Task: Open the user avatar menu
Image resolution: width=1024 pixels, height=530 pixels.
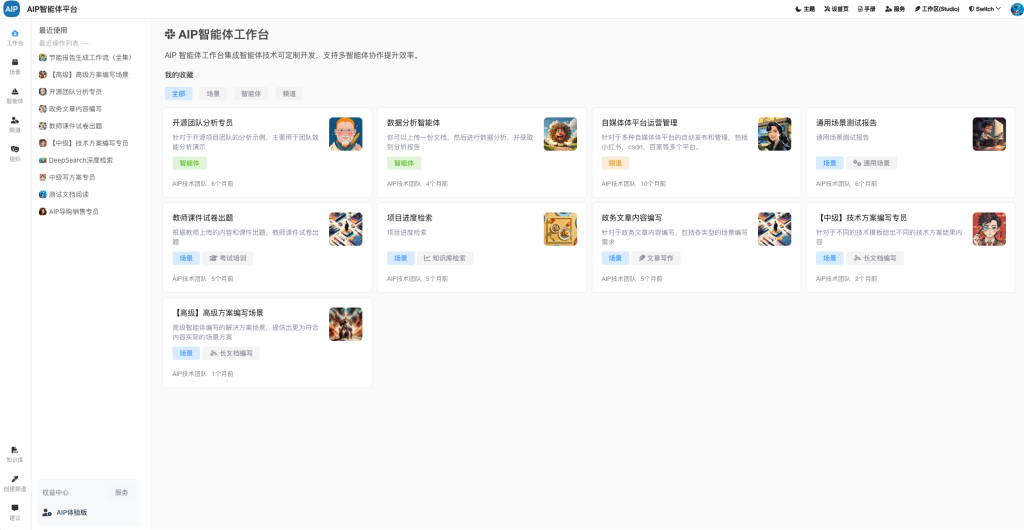Action: click(1016, 9)
